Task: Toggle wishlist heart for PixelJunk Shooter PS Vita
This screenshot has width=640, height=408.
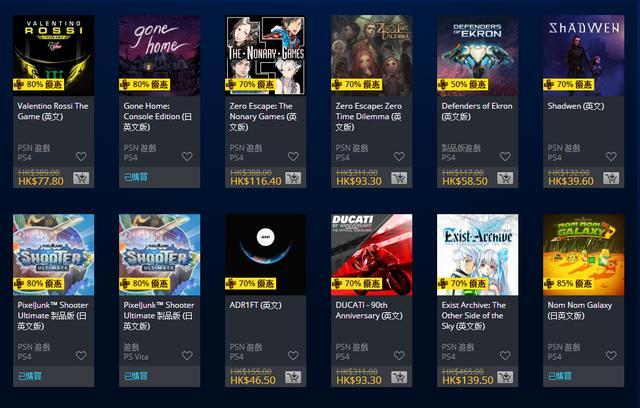Action: pos(187,355)
